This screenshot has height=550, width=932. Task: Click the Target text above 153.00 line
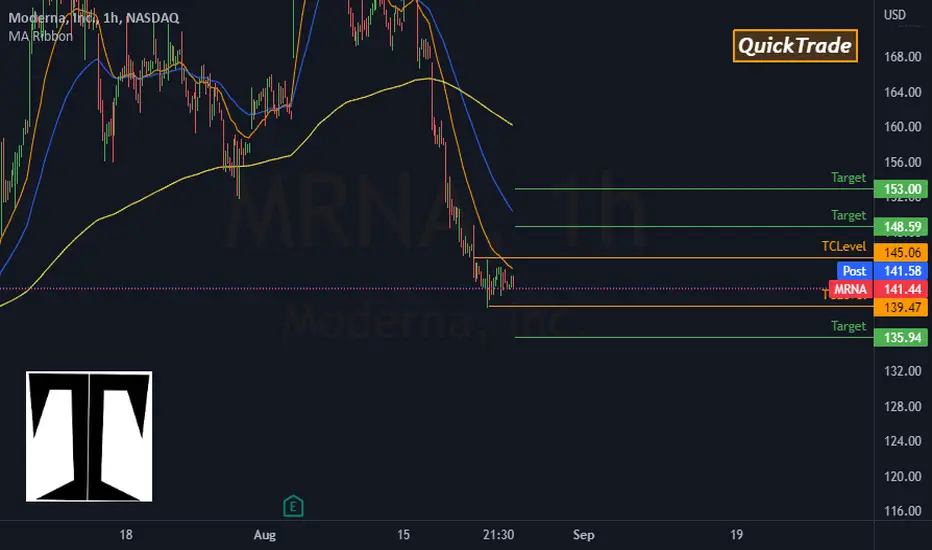click(848, 177)
